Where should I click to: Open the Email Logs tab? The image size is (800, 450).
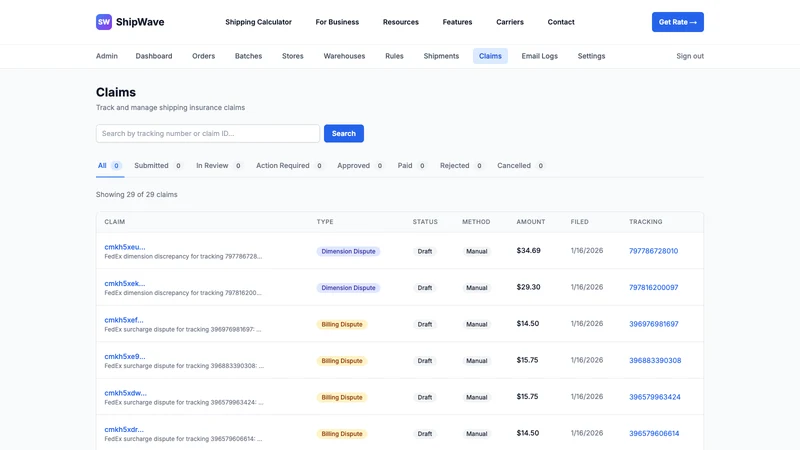[539, 56]
